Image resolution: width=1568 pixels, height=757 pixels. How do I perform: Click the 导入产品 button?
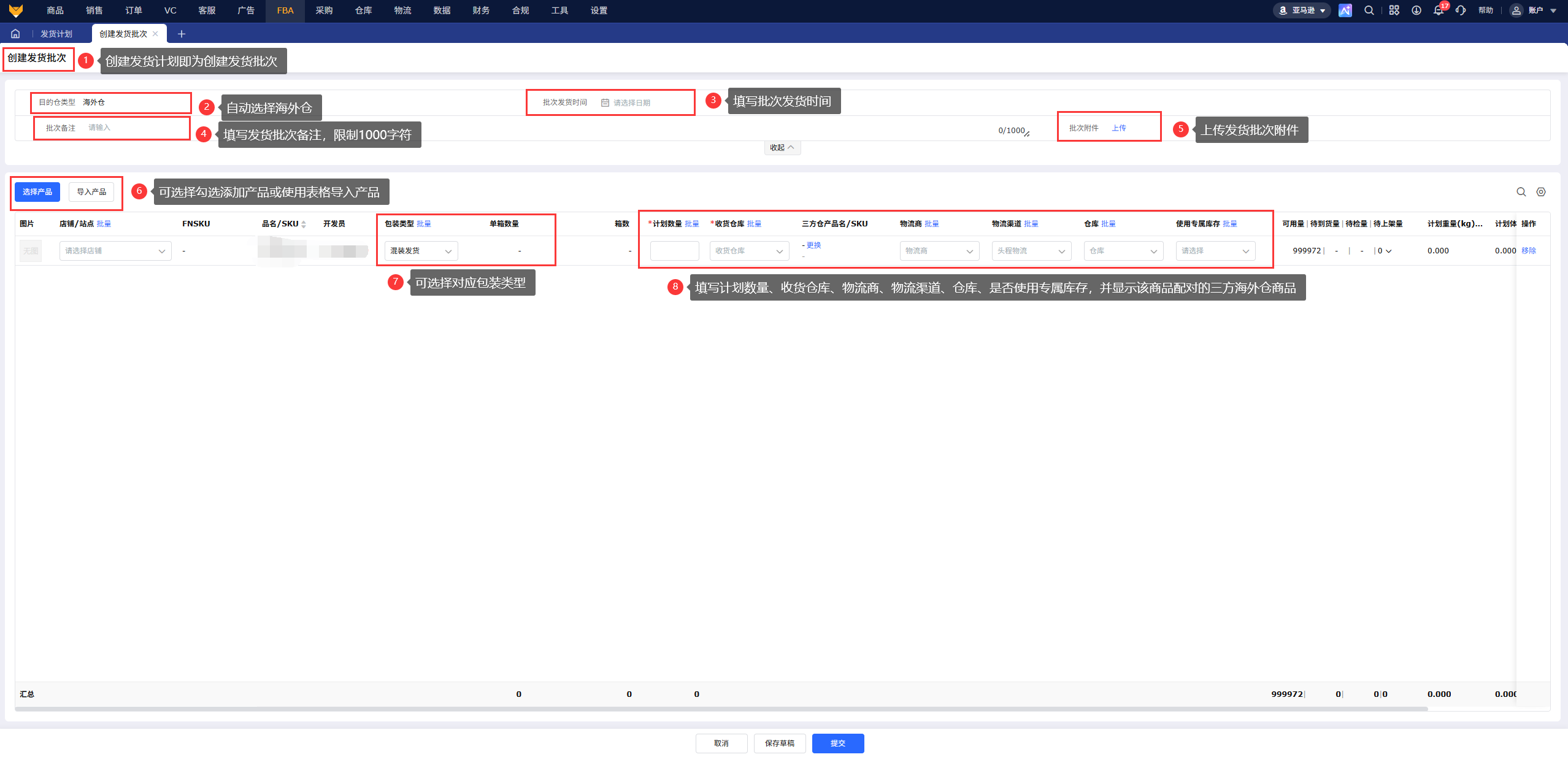click(91, 192)
